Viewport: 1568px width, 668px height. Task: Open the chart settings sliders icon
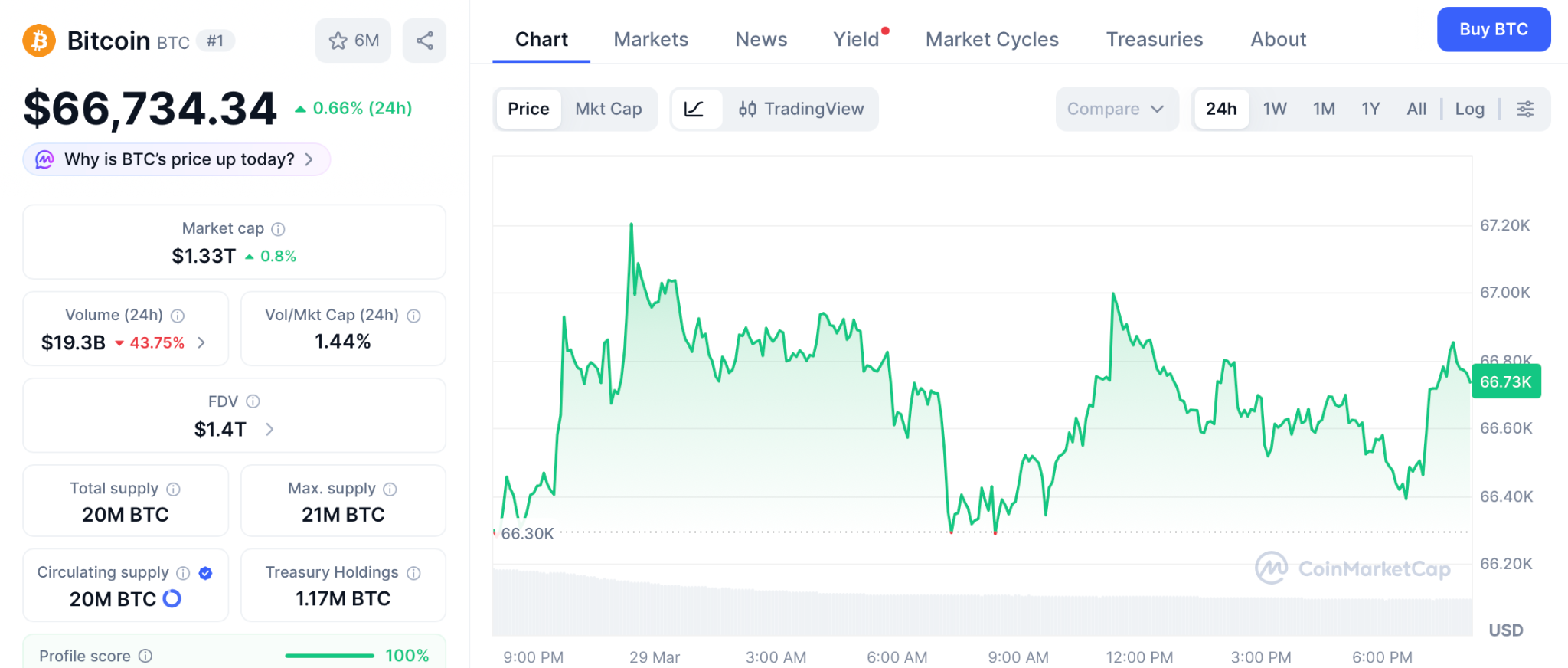[x=1524, y=109]
